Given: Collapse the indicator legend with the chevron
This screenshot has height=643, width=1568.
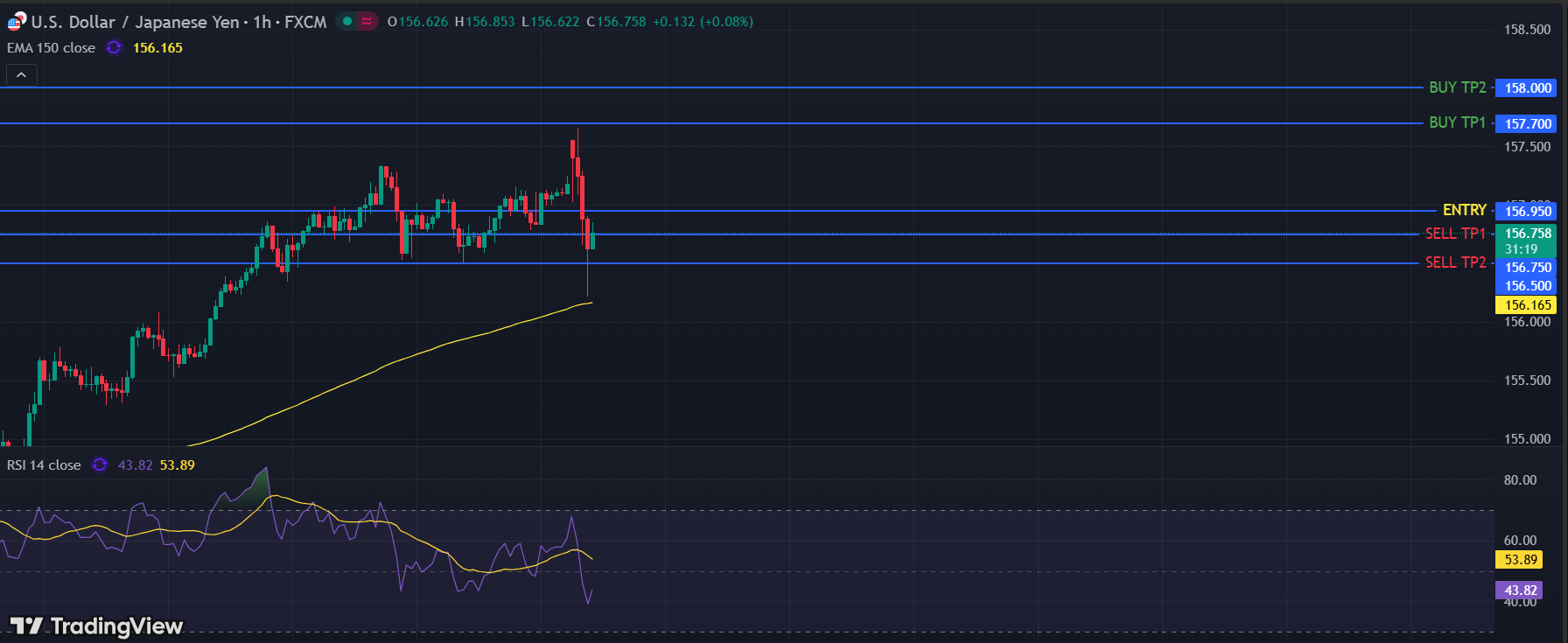Looking at the screenshot, I should coord(22,75).
